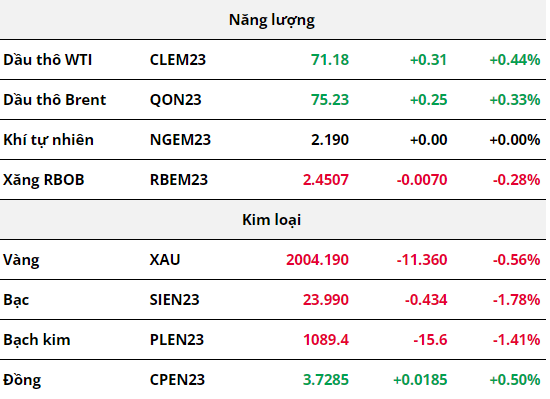Select the Khí tự nhiên row label

[48, 140]
